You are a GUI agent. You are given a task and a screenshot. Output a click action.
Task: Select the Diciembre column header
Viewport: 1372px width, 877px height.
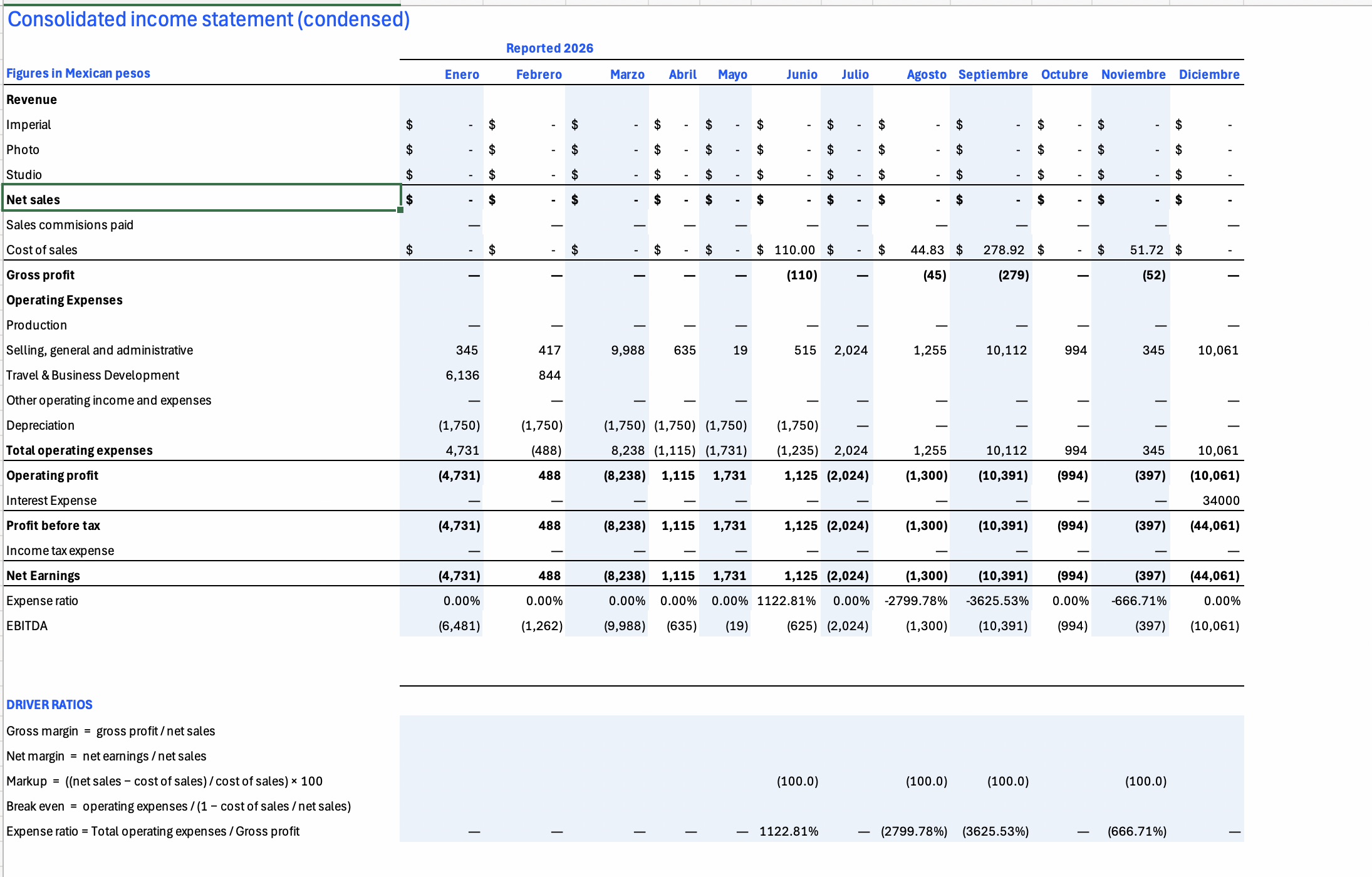[1209, 75]
